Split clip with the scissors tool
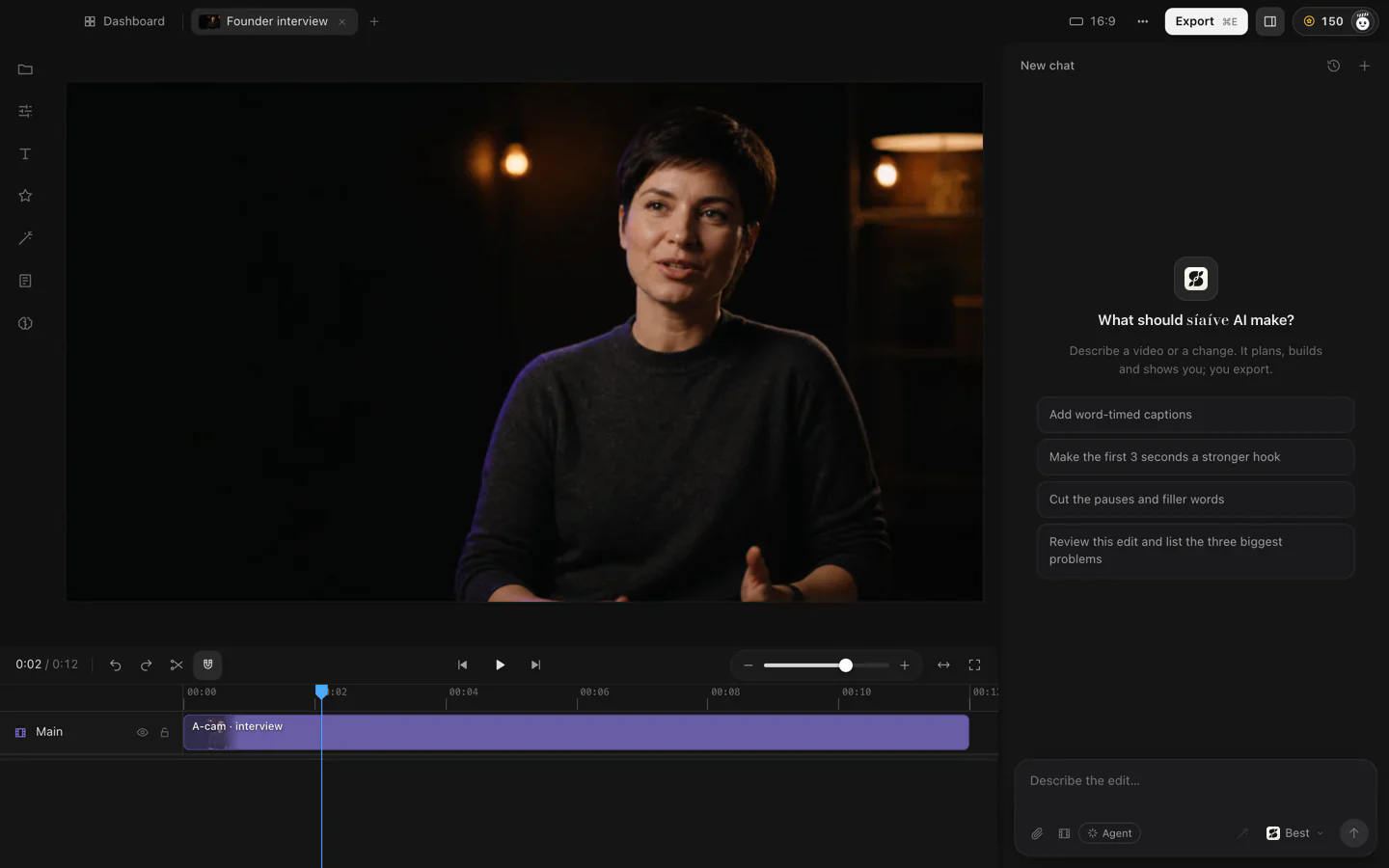This screenshot has height=868, width=1389. [x=177, y=665]
